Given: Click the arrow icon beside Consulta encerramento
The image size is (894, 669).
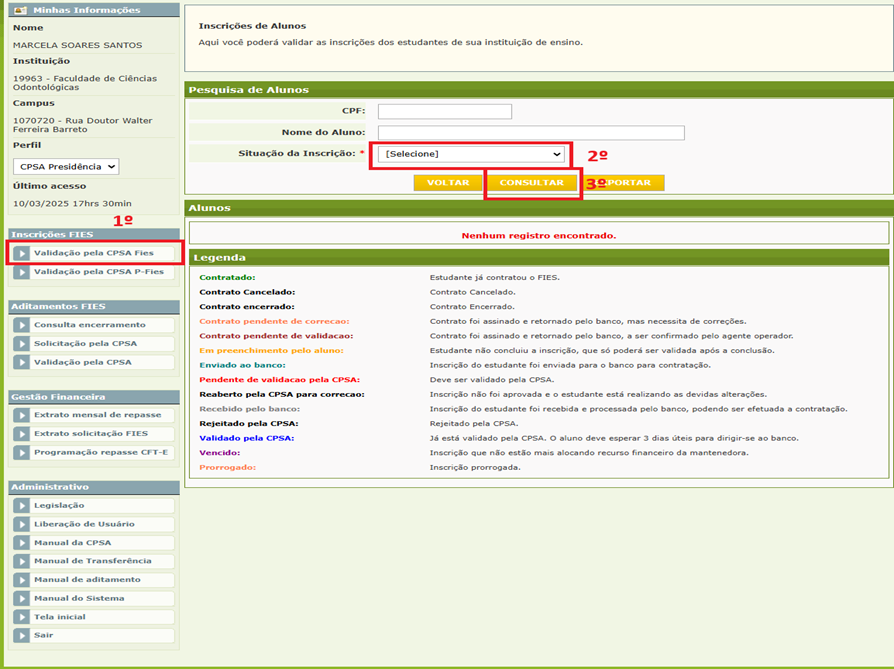Looking at the screenshot, I should 22,325.
